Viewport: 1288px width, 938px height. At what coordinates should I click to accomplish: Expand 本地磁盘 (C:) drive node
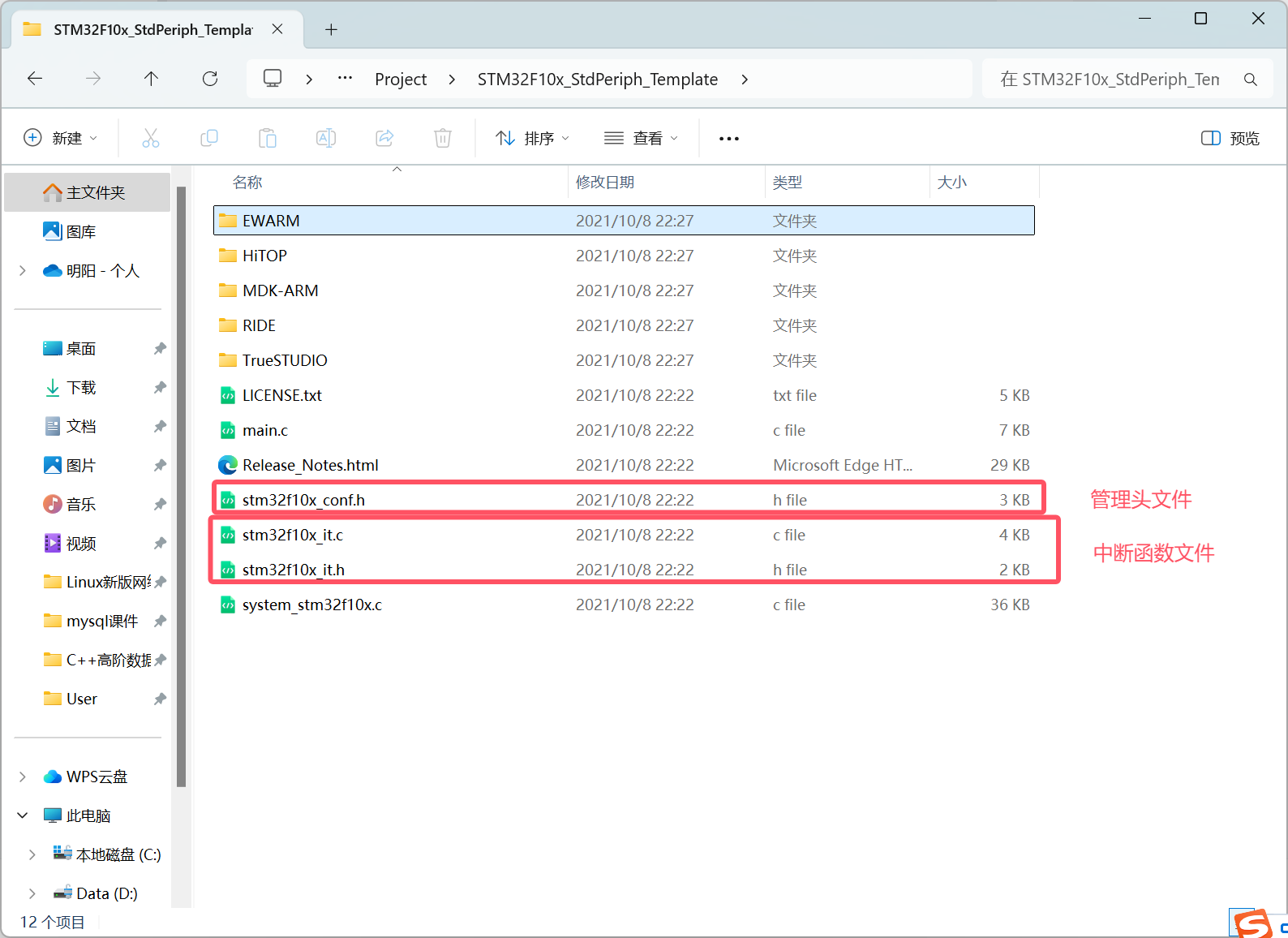(32, 854)
